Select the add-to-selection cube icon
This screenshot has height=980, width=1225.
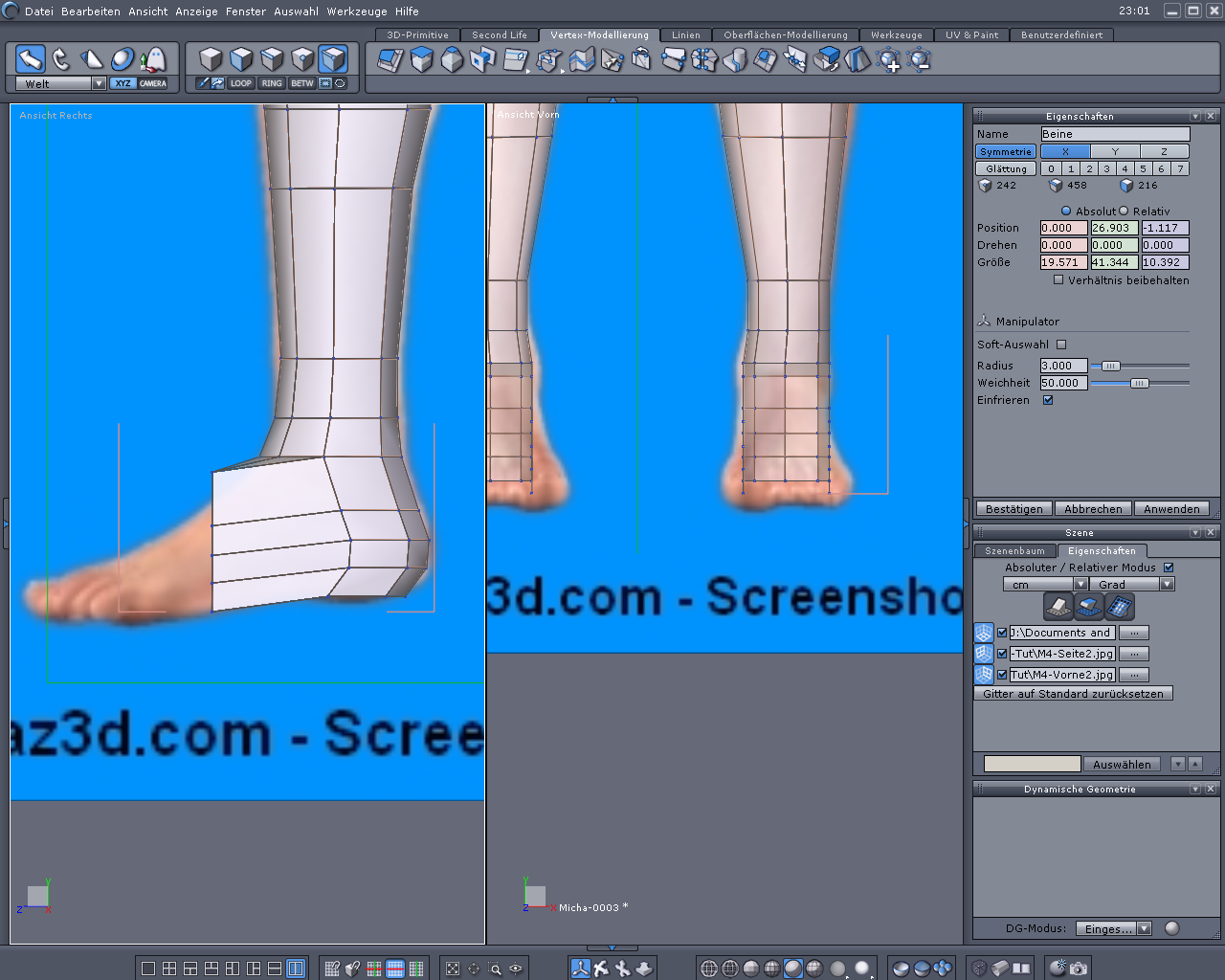pyautogui.click(x=888, y=60)
